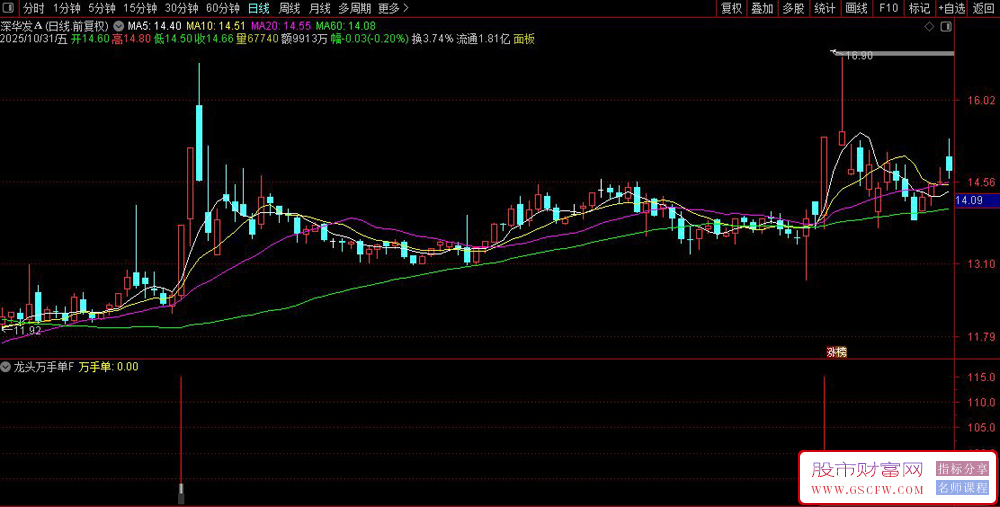Toggle the right side panel icon
This screenshot has width=1000, height=507.
946,27
